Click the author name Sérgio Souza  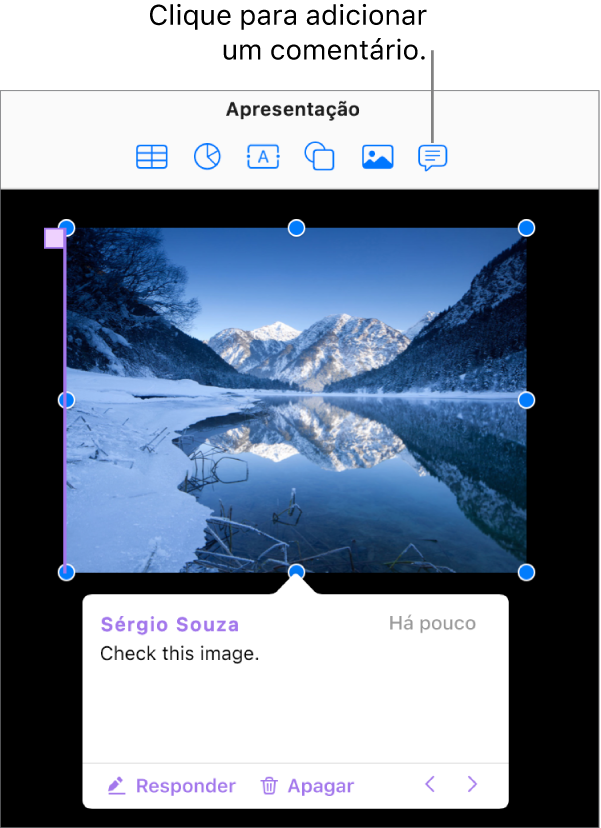170,624
